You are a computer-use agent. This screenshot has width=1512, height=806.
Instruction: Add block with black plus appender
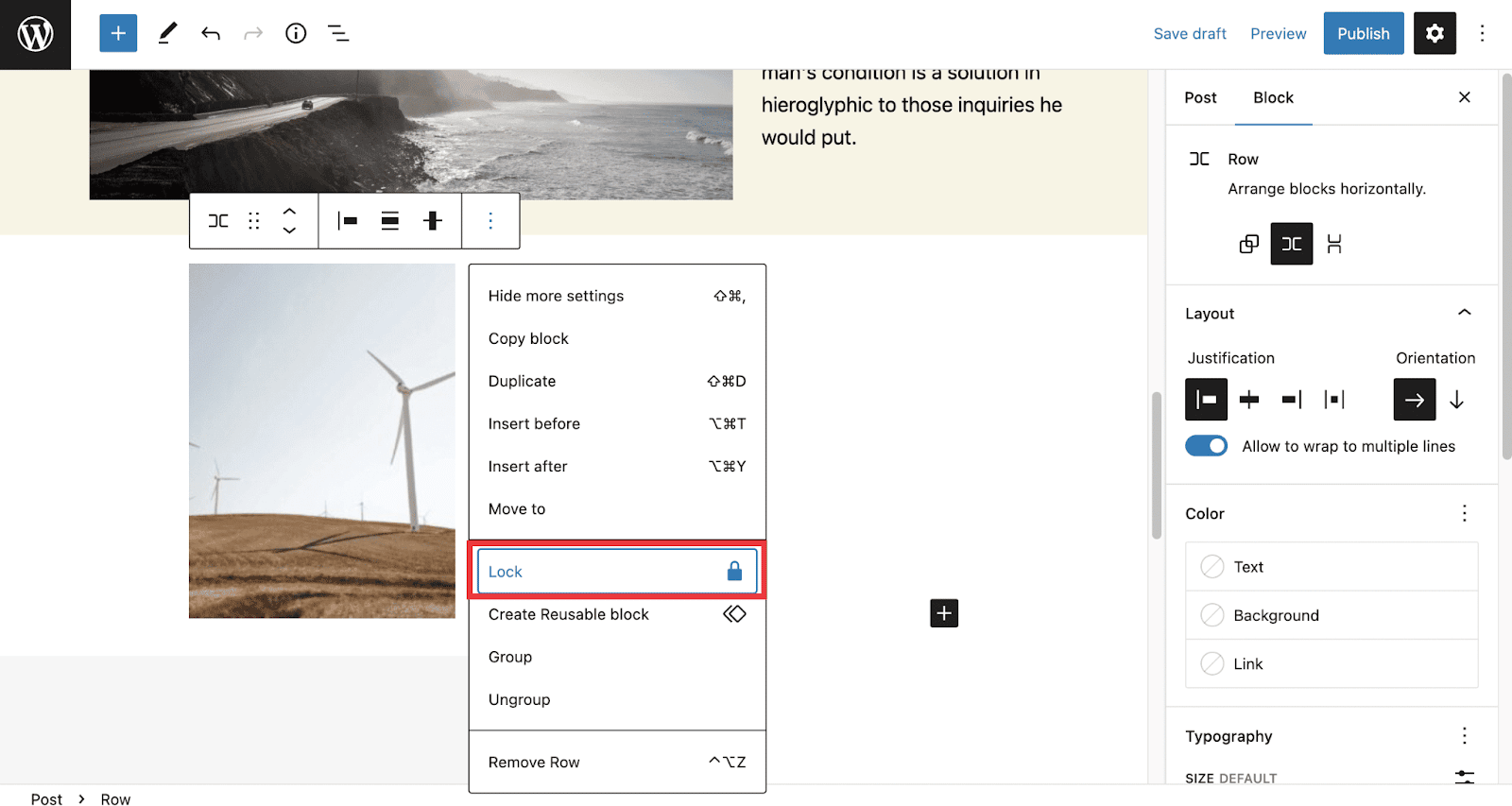[x=944, y=613]
